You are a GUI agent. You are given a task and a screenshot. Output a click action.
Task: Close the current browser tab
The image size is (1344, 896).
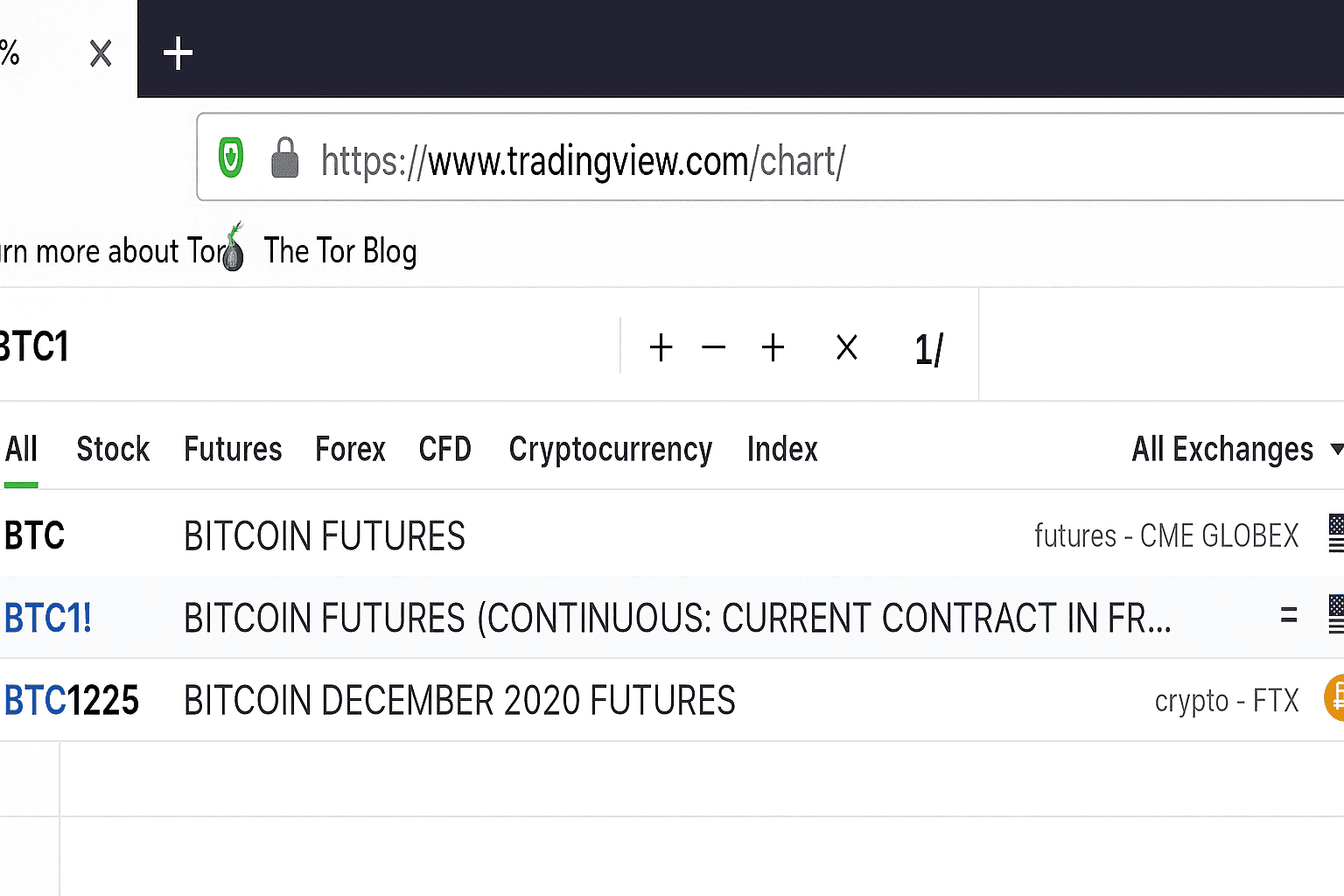click(101, 54)
